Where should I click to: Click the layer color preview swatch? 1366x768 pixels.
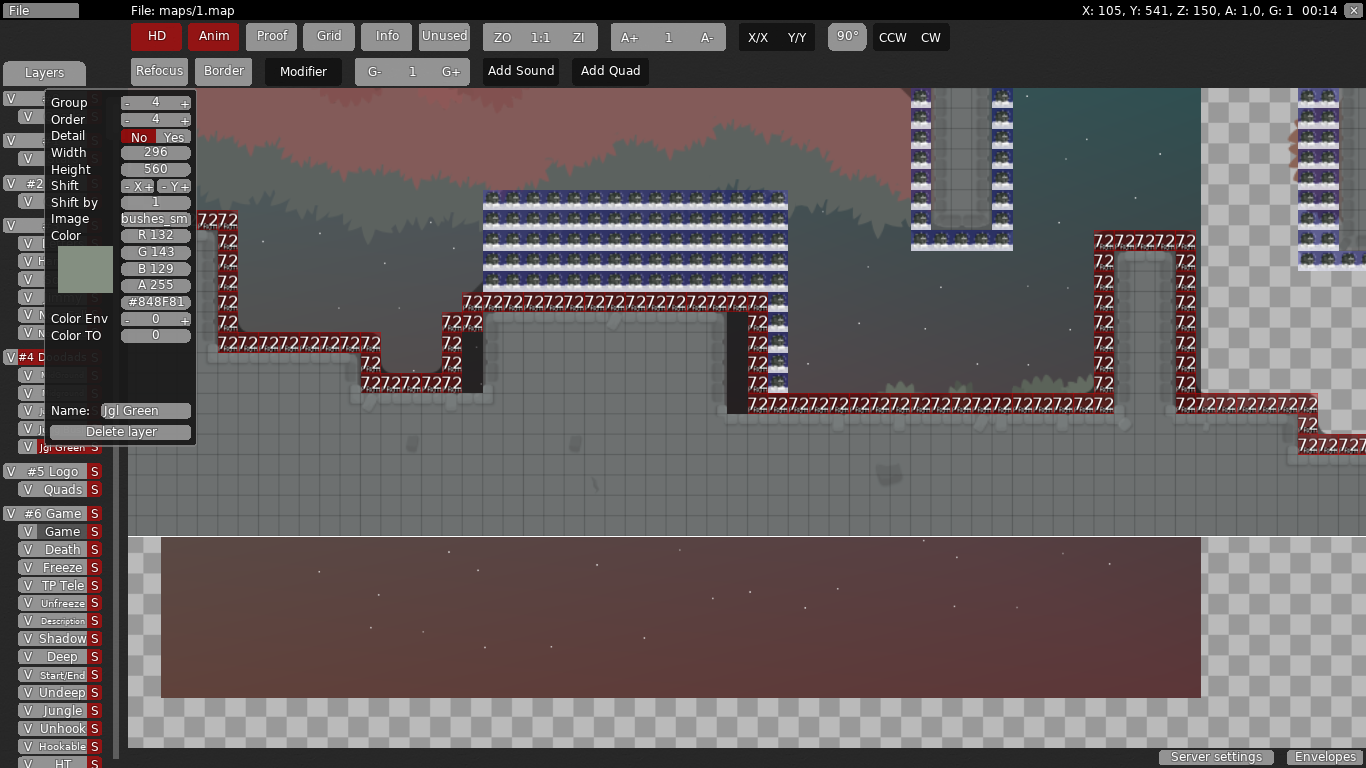pyautogui.click(x=85, y=269)
